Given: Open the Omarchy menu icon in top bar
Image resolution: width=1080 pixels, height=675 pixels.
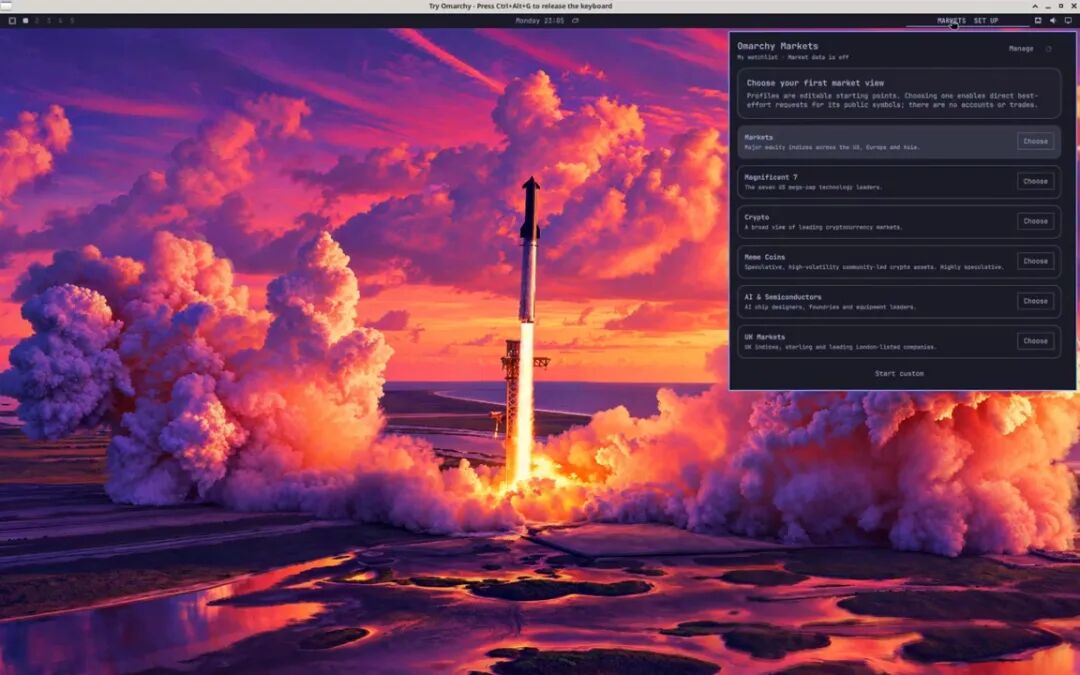Looking at the screenshot, I should pos(12,21).
